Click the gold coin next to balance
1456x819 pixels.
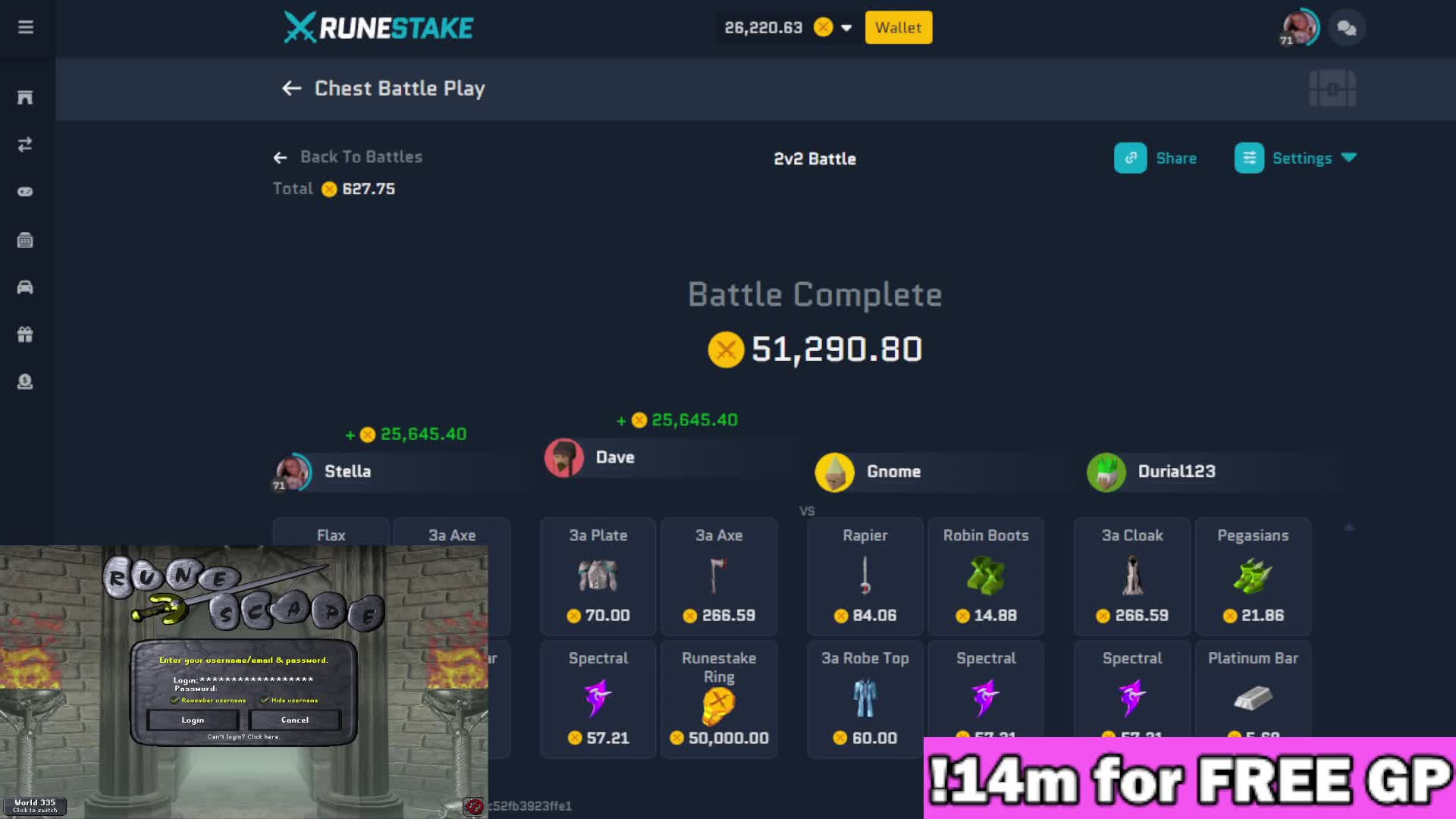coord(823,27)
